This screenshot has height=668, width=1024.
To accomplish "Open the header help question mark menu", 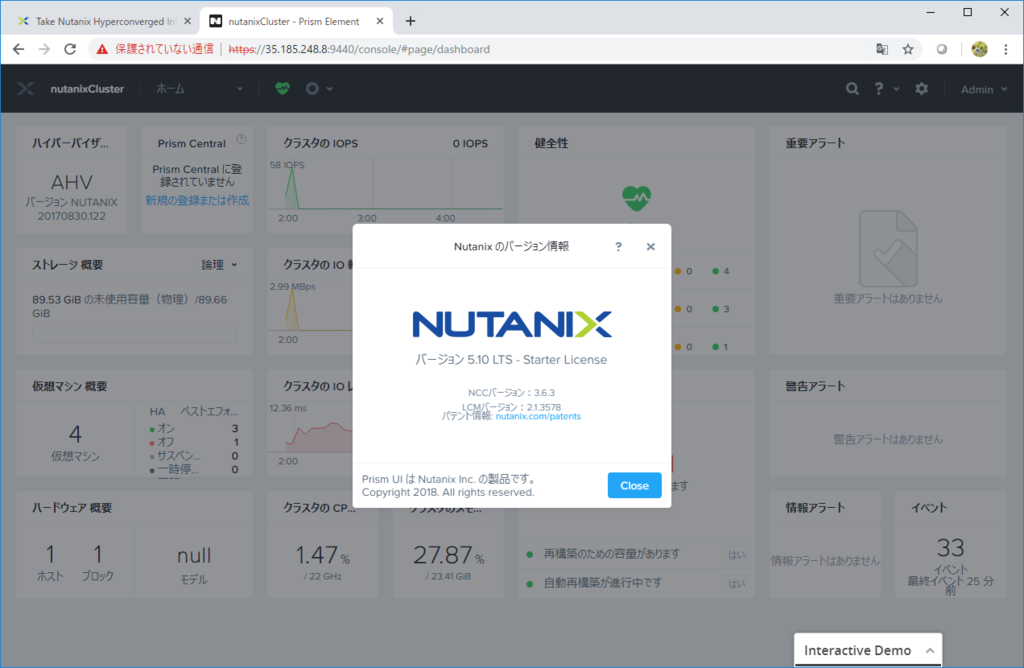I will pos(886,89).
